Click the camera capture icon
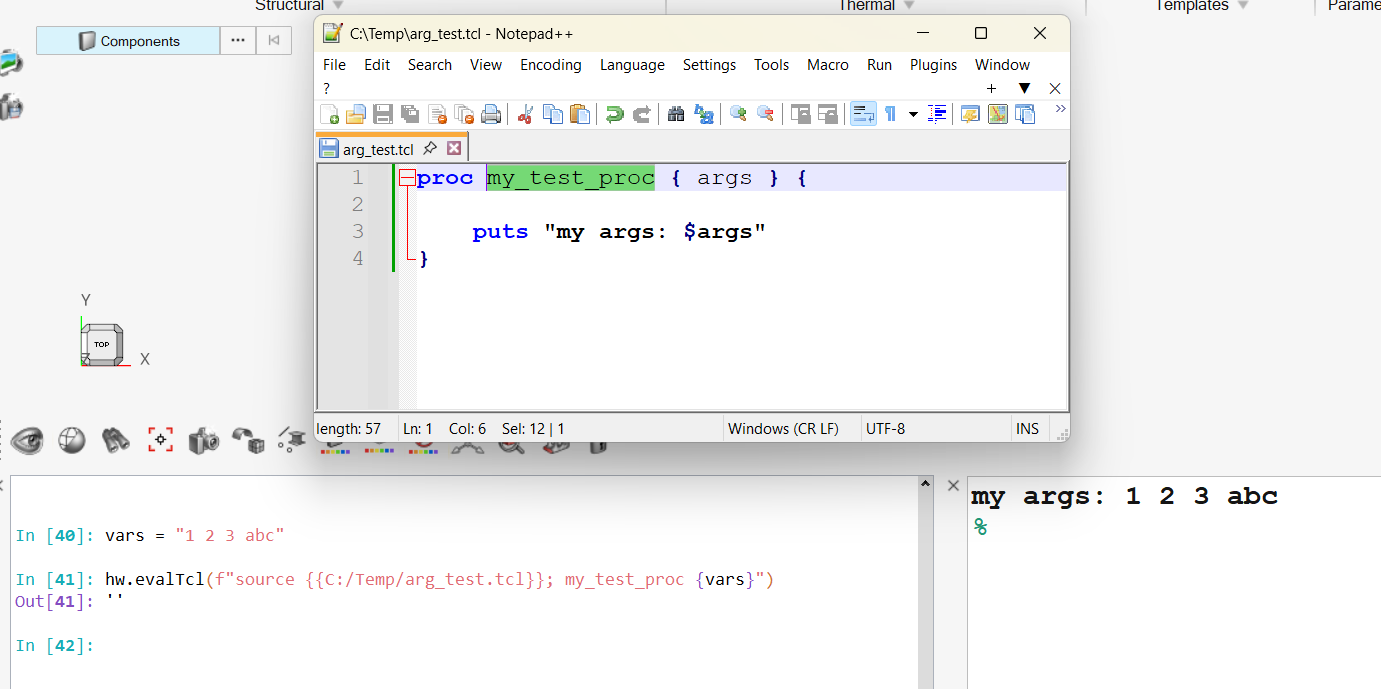Image resolution: width=1381 pixels, height=689 pixels. (204, 440)
